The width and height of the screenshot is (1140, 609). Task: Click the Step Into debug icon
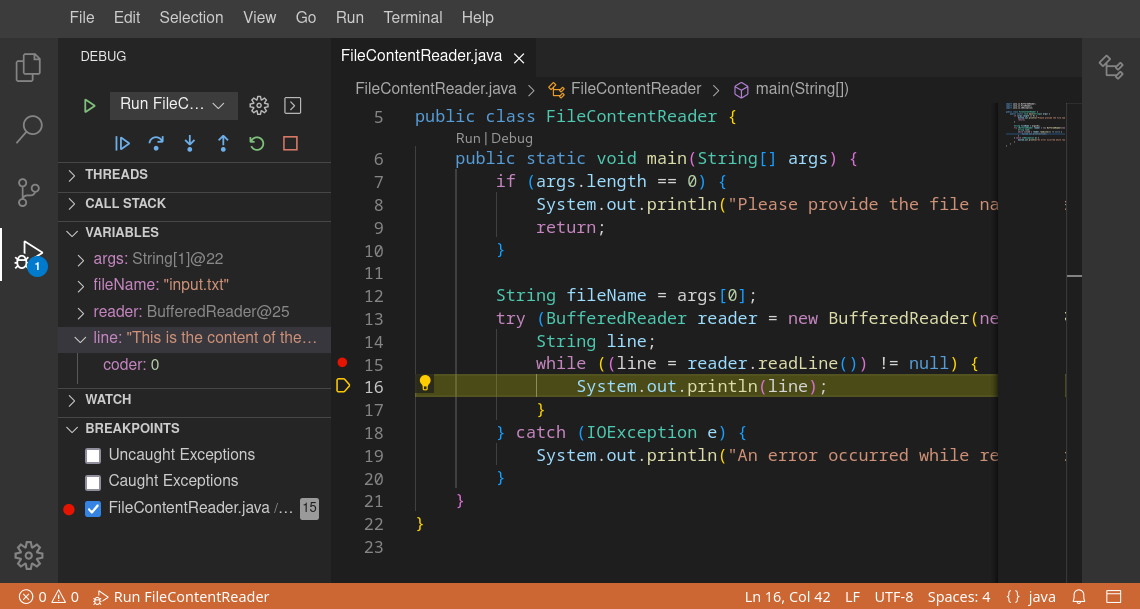pyautogui.click(x=189, y=143)
